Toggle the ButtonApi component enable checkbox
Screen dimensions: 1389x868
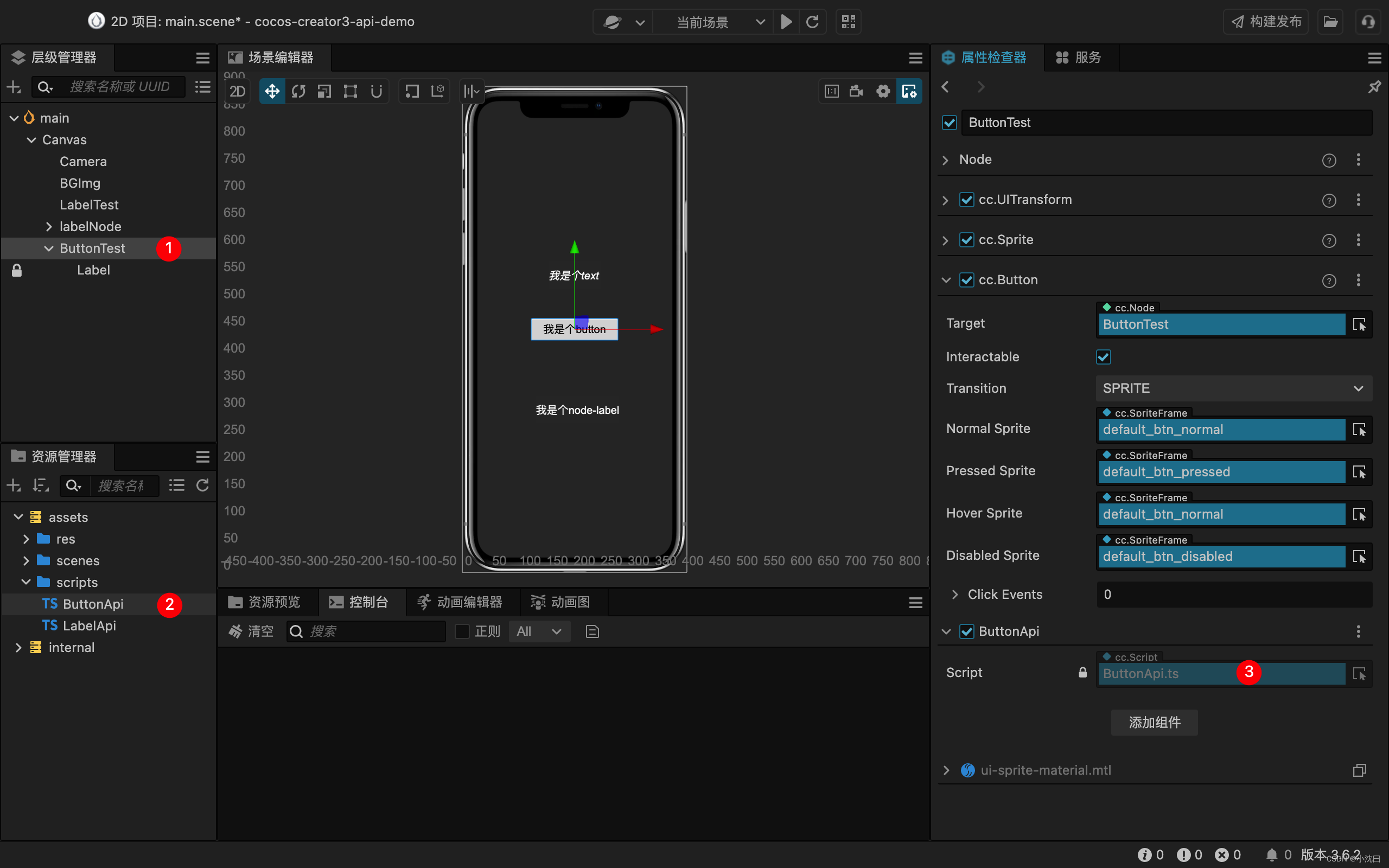coord(966,631)
